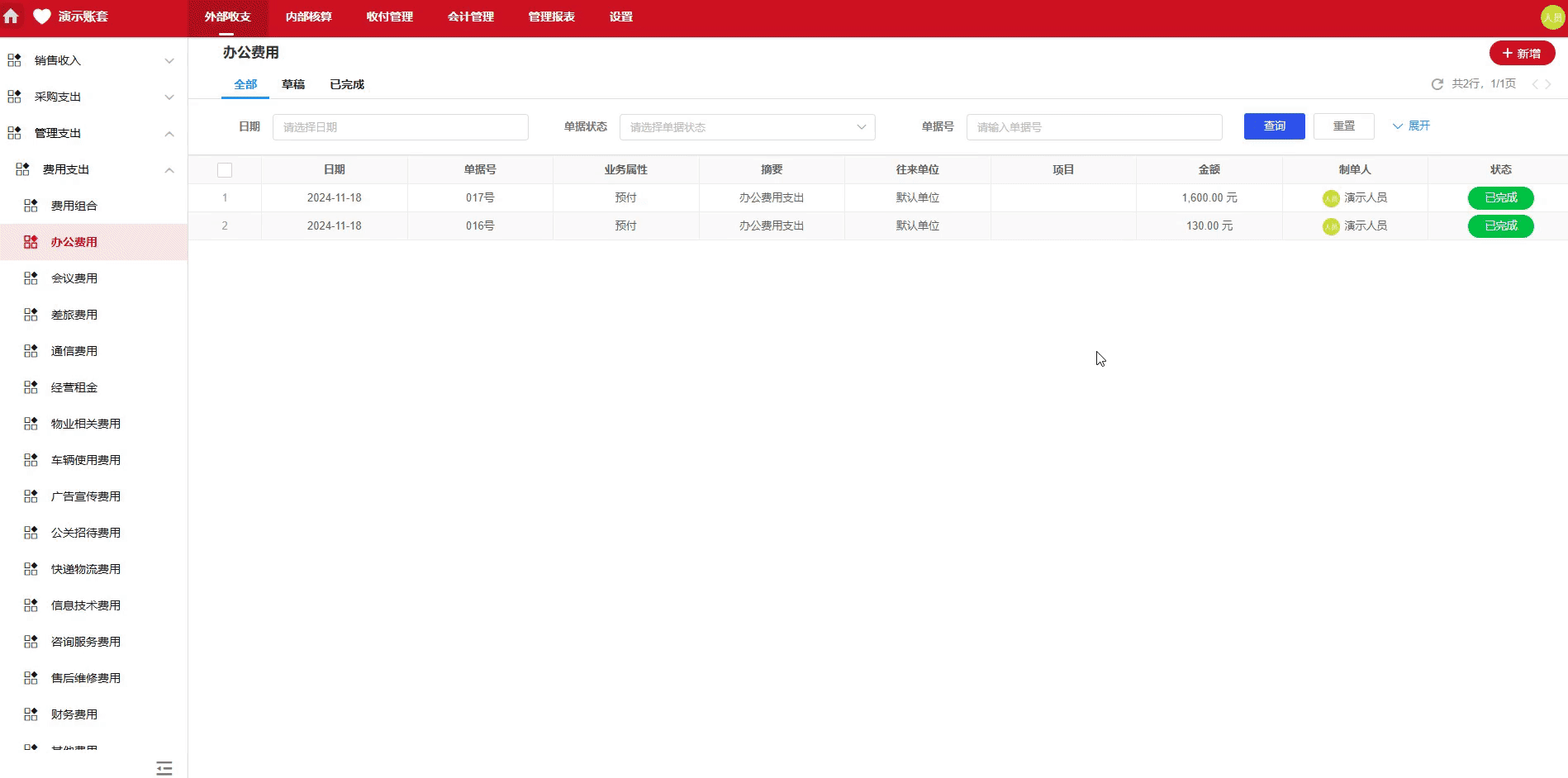The width and height of the screenshot is (1568, 778).
Task: Click the home icon in the top bar
Action: pyautogui.click(x=12, y=17)
